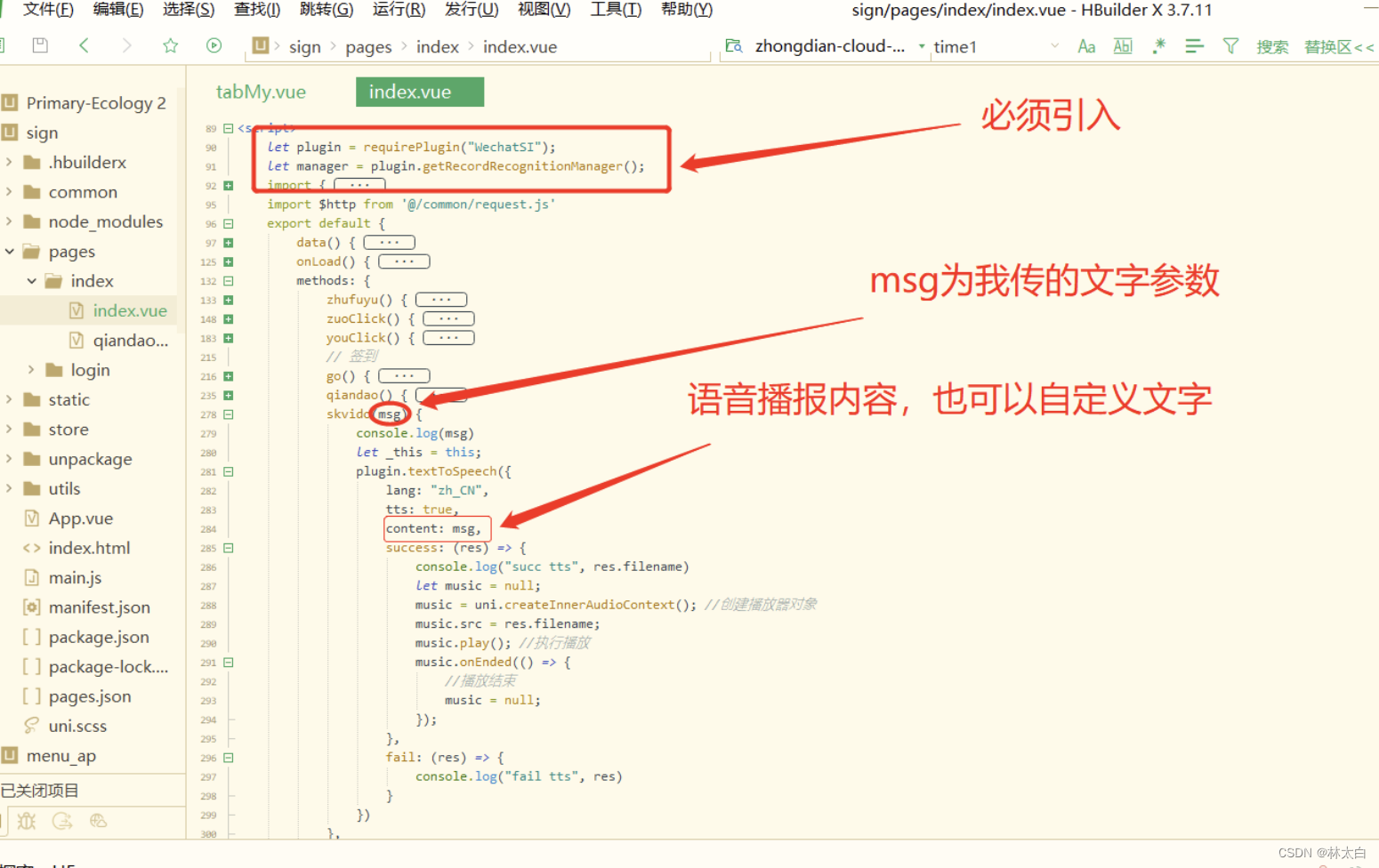Expand the login folder
The image size is (1379, 868).
pyautogui.click(x=31, y=370)
